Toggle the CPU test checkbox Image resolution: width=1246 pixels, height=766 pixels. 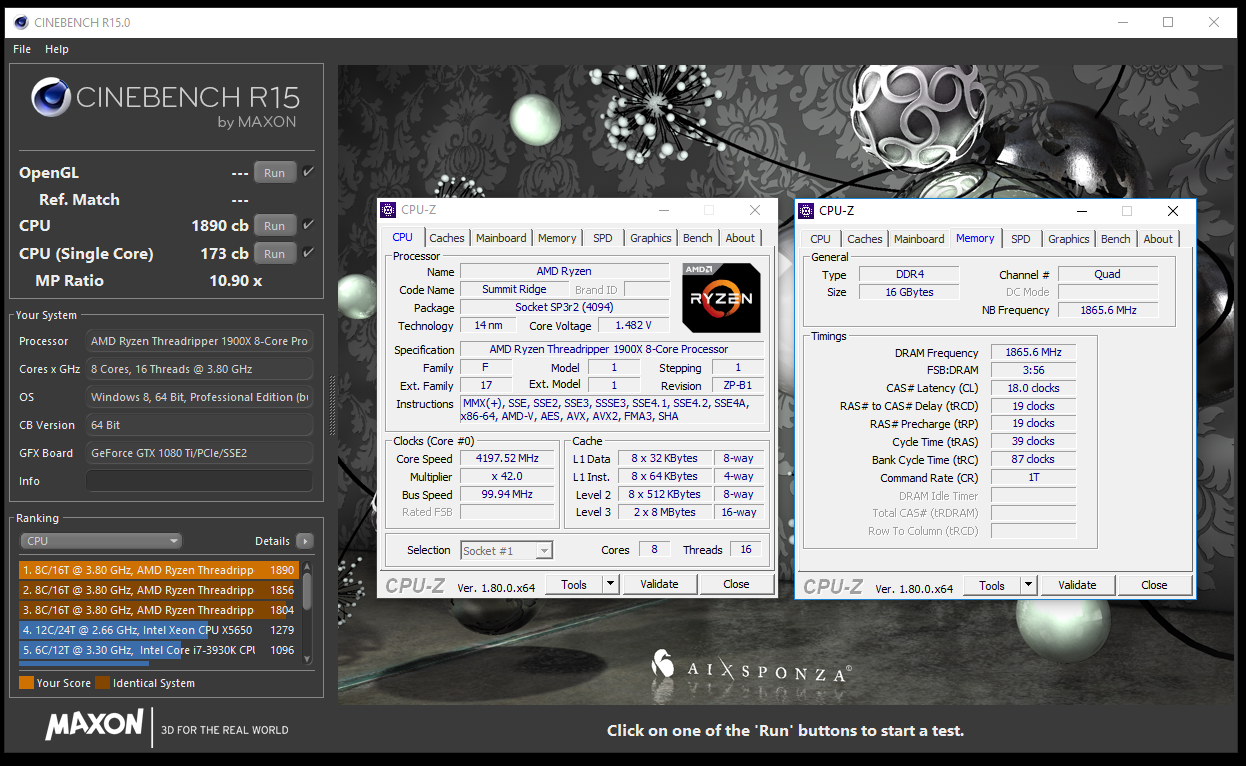tap(308, 225)
